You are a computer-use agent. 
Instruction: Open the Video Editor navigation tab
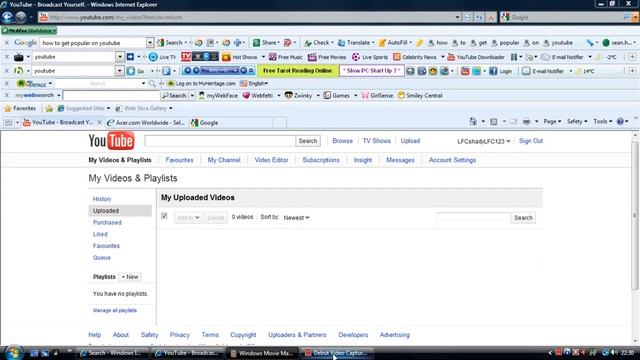[271, 160]
